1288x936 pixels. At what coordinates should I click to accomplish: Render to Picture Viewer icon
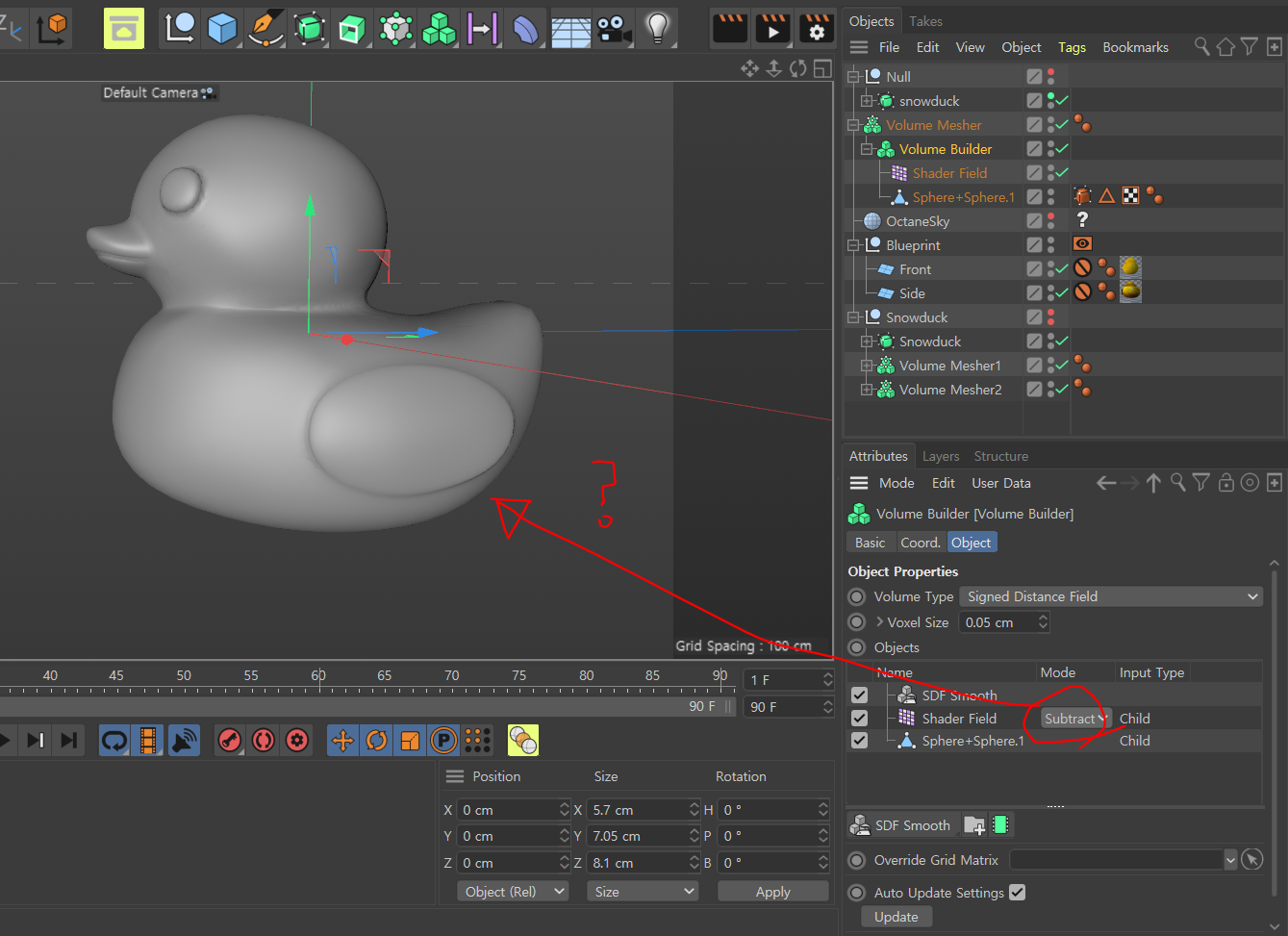pos(773,29)
